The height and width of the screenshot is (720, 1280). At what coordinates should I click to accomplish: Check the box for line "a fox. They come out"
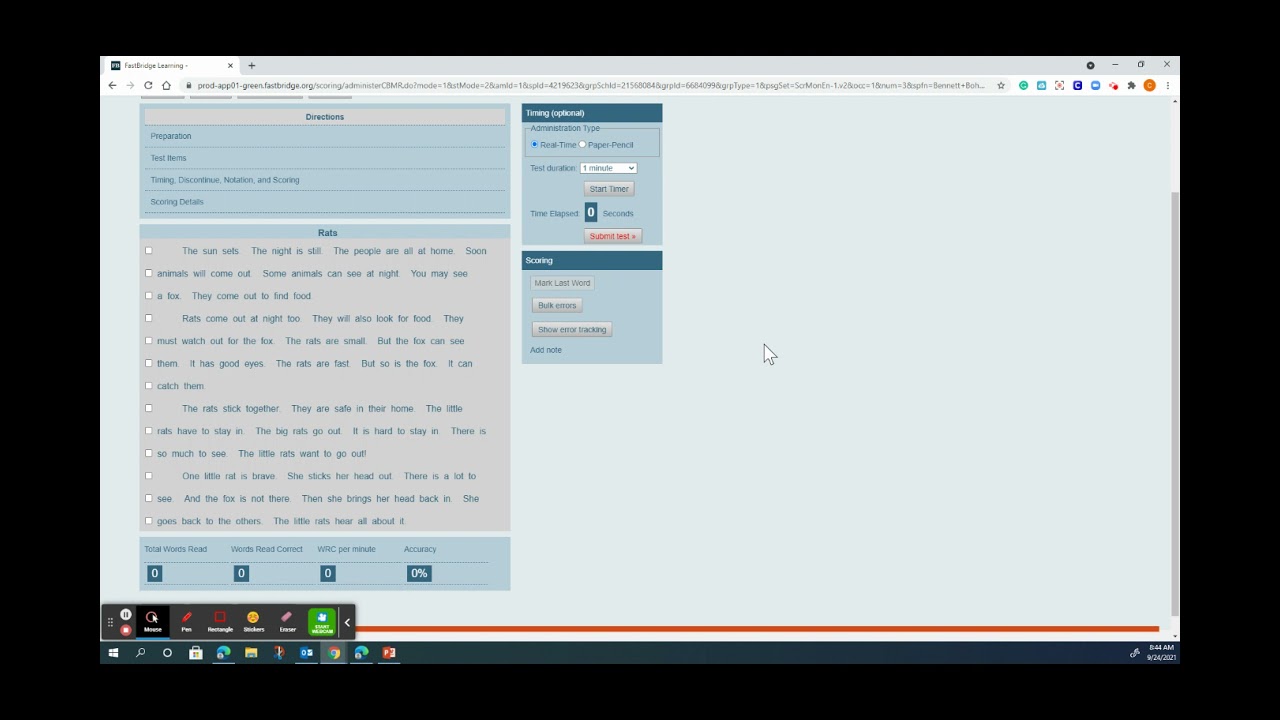[x=149, y=296]
